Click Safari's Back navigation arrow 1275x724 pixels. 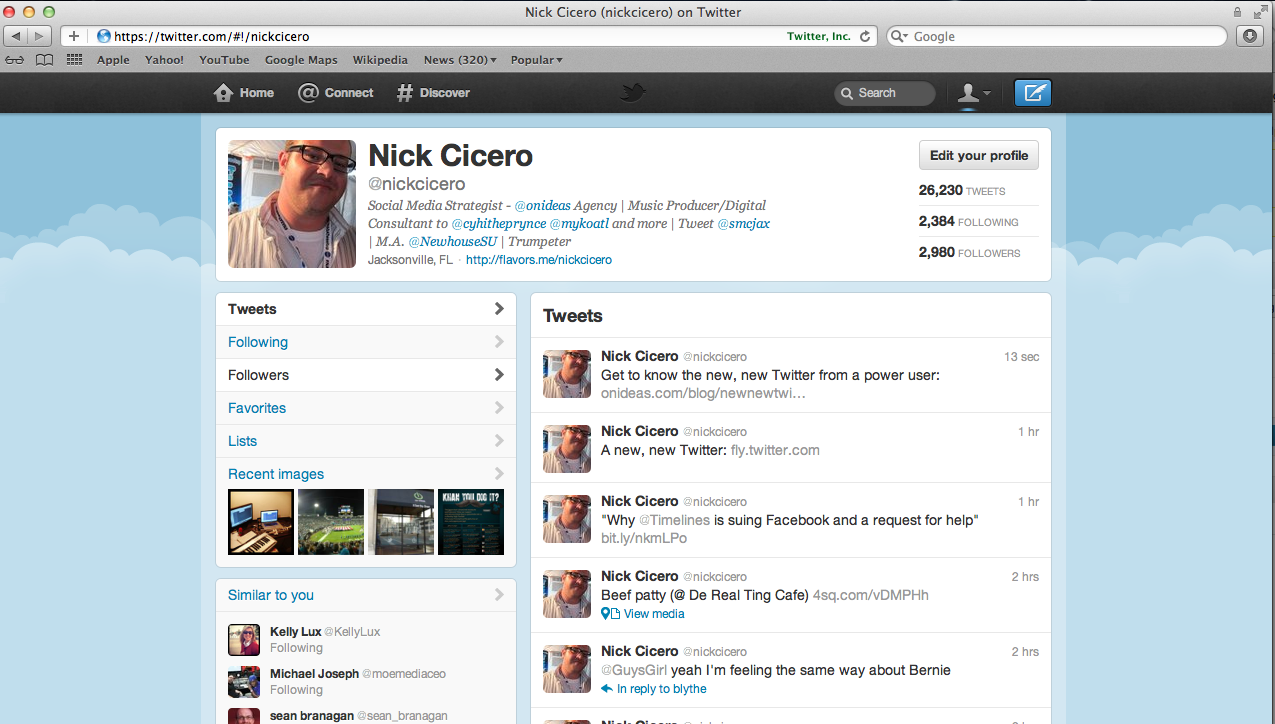(17, 36)
